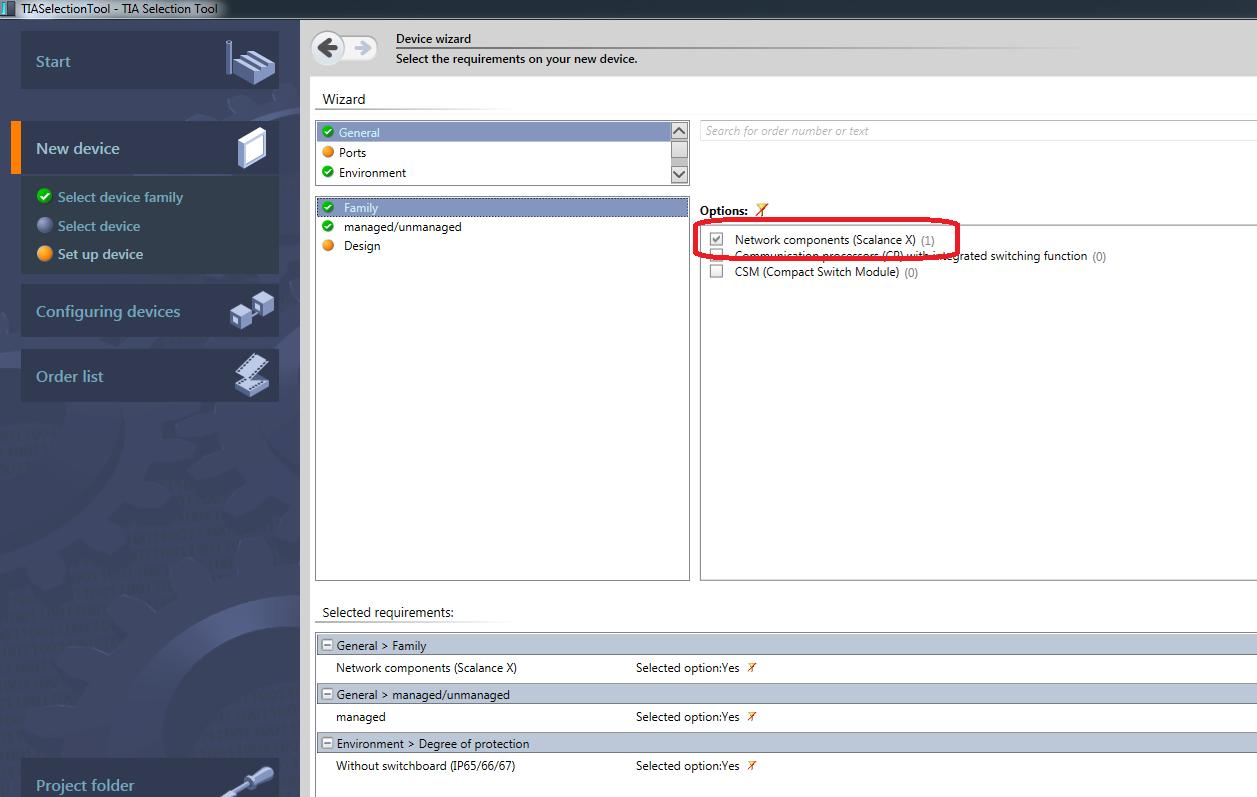Open the Project folder section
Viewport: 1257px width, 797px height.
click(150, 782)
